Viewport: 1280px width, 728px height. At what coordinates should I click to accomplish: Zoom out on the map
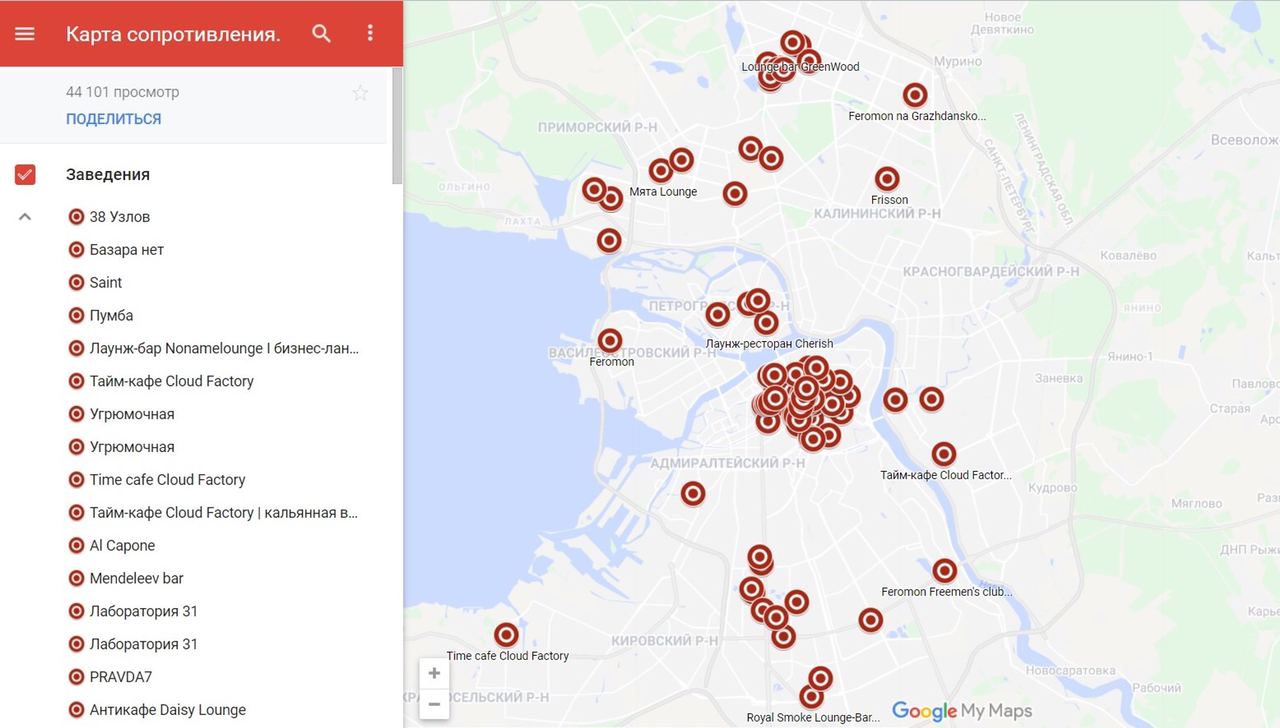[x=434, y=704]
